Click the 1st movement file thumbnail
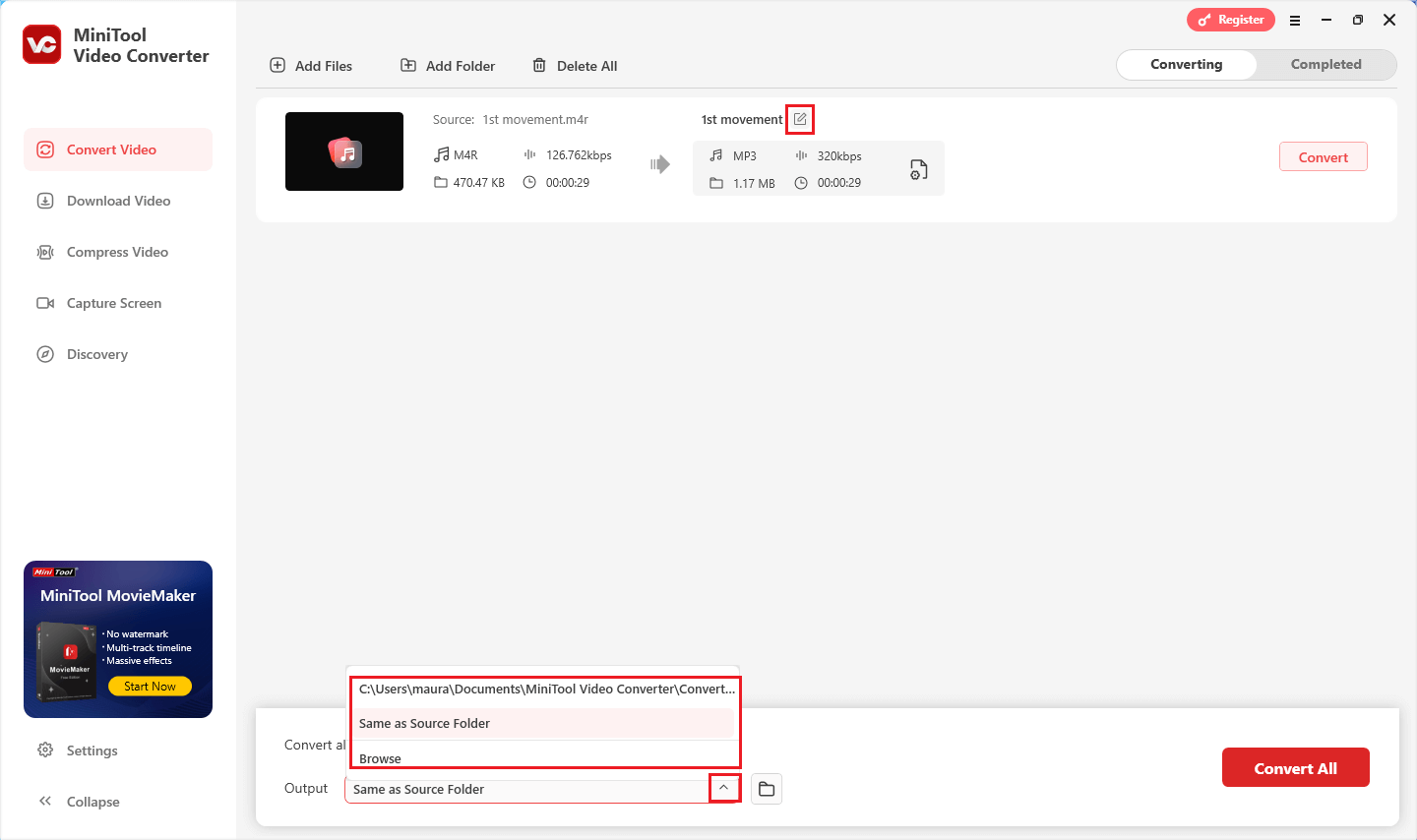 344,151
